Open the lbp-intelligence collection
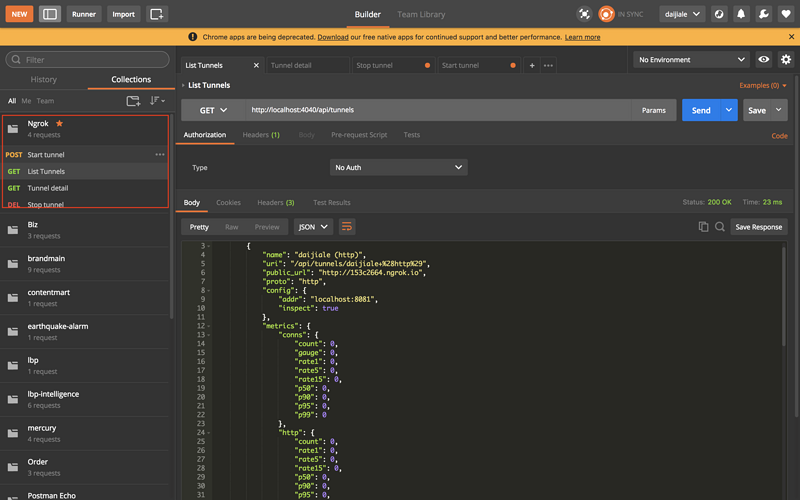Image resolution: width=800 pixels, height=500 pixels. click(85, 399)
